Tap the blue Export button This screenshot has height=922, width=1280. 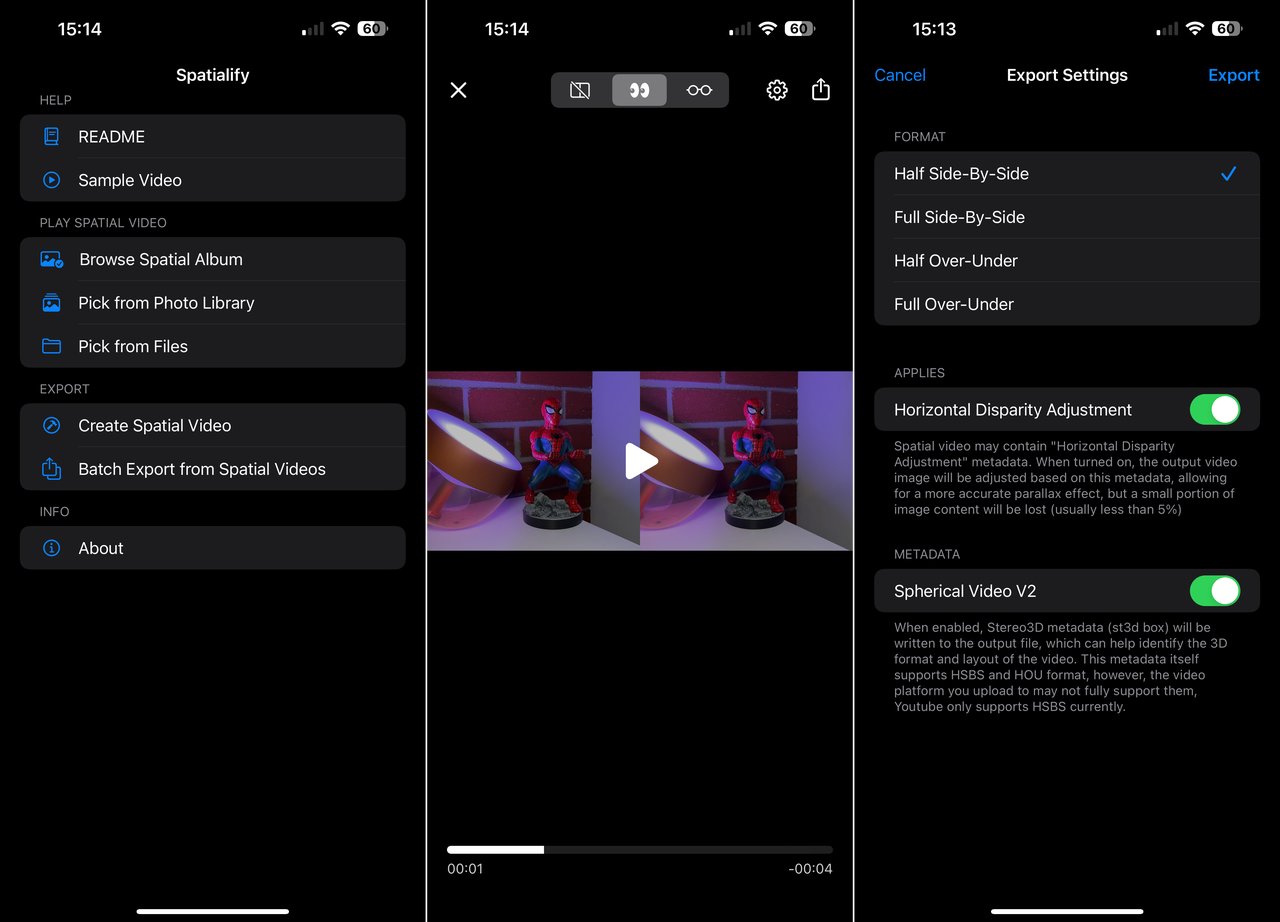tap(1233, 75)
